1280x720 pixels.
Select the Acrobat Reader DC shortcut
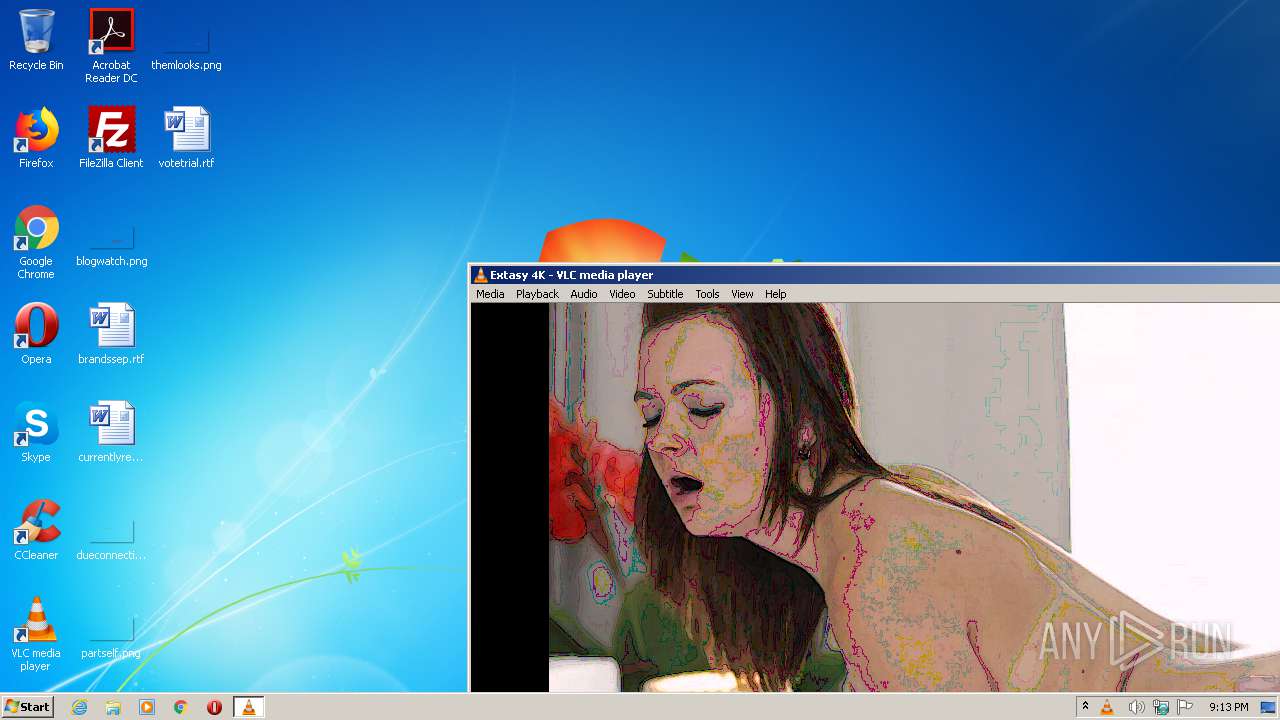pos(111,46)
